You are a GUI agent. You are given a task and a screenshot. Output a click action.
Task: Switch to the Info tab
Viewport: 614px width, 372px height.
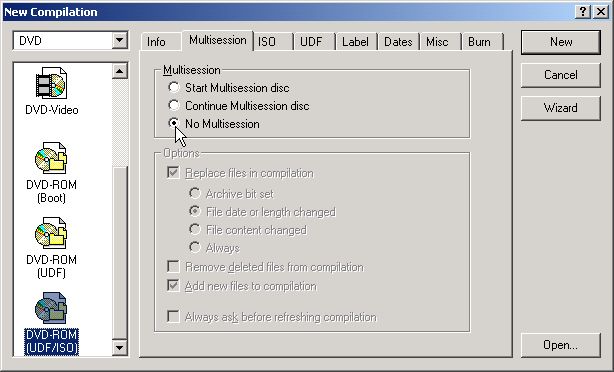pyautogui.click(x=156, y=42)
